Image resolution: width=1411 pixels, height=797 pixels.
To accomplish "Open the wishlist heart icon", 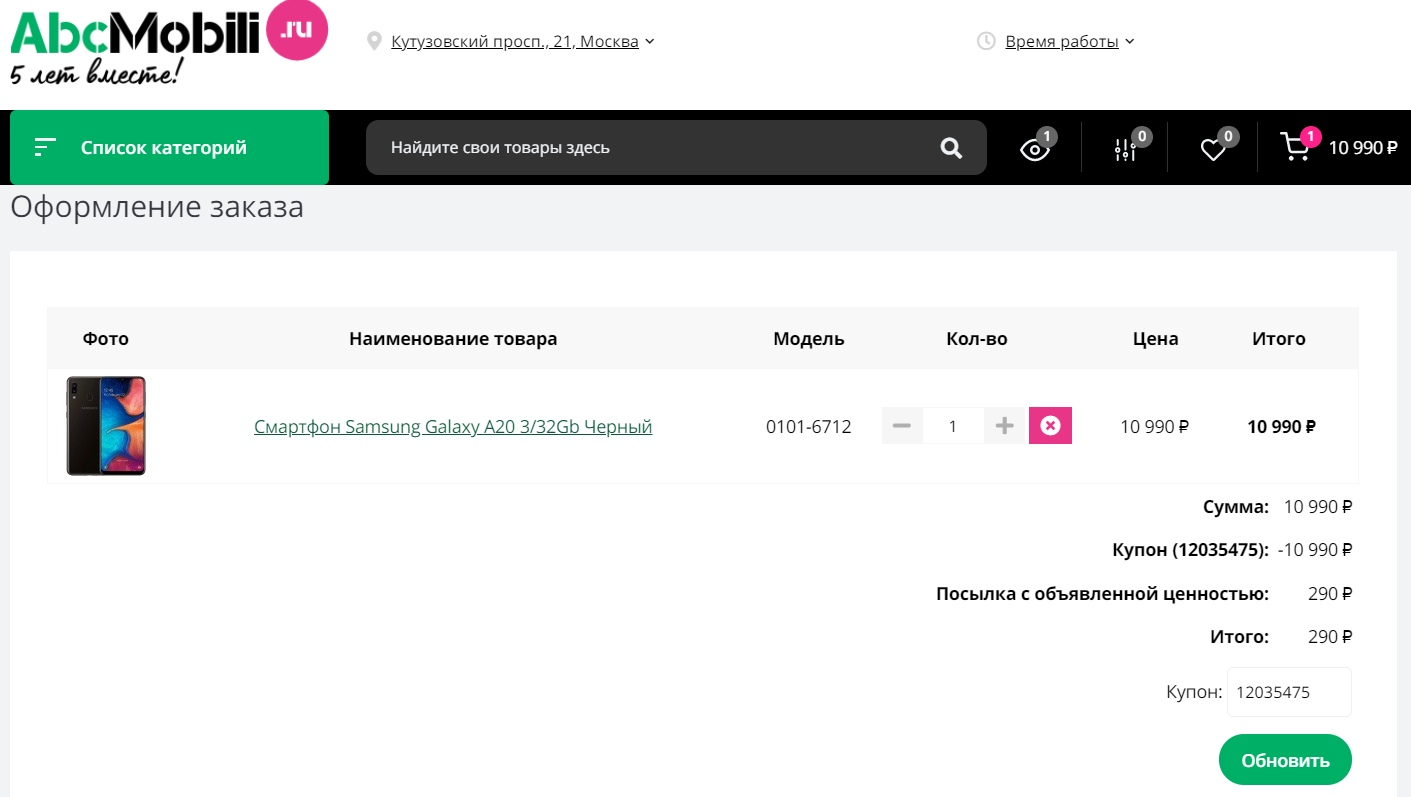I will tap(1213, 149).
